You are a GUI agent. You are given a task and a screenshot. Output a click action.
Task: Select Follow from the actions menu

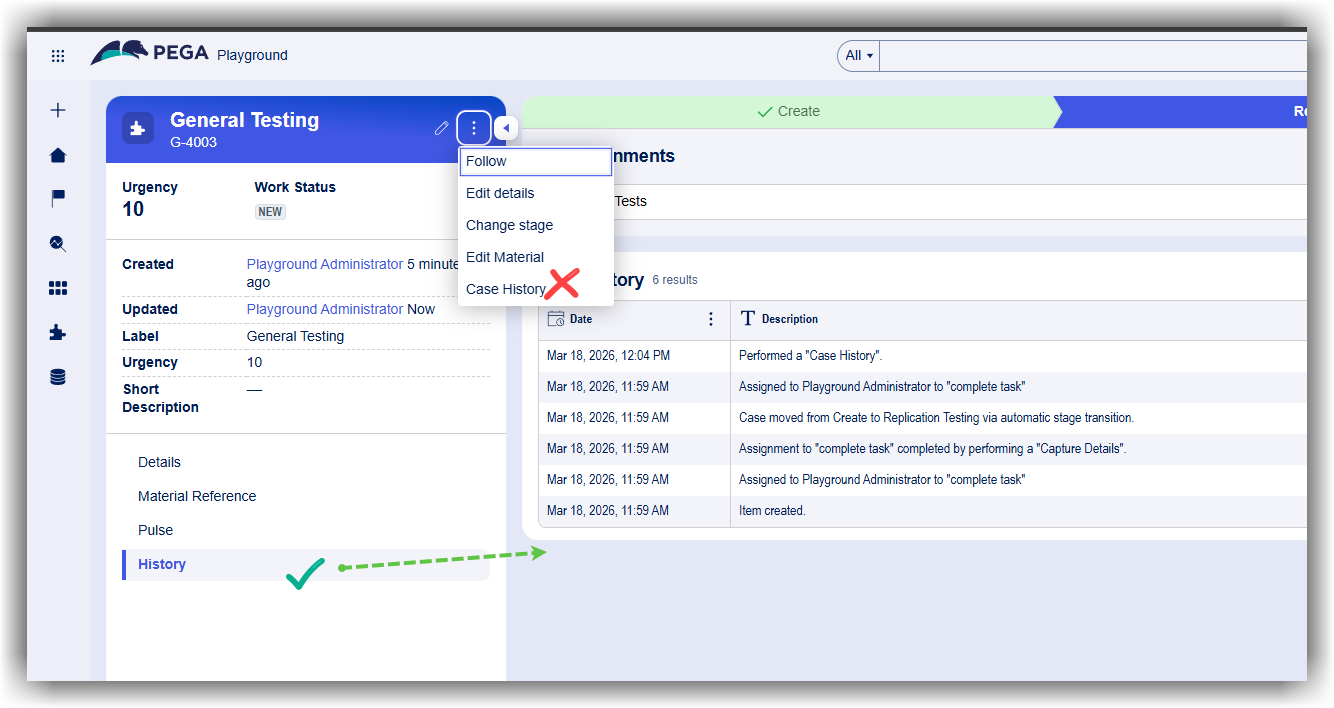(x=535, y=161)
